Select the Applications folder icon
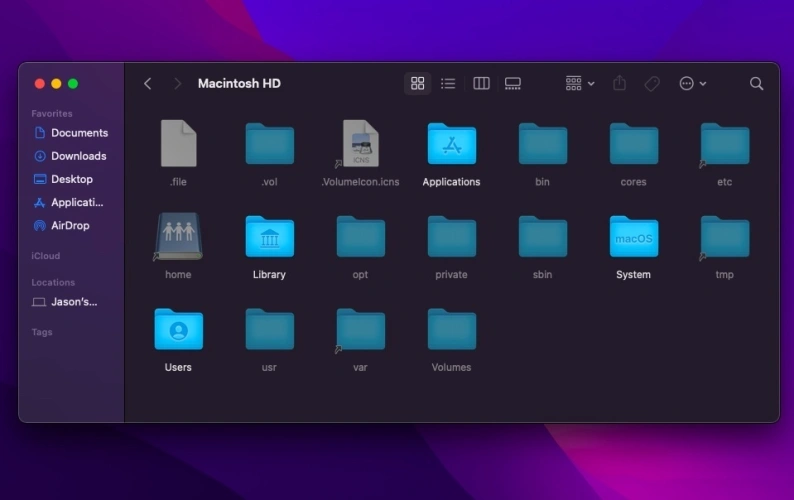Image resolution: width=794 pixels, height=500 pixels. [451, 144]
